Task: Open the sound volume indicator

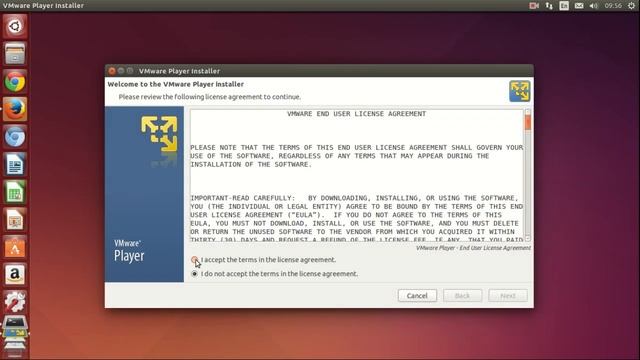Action: tap(593, 6)
